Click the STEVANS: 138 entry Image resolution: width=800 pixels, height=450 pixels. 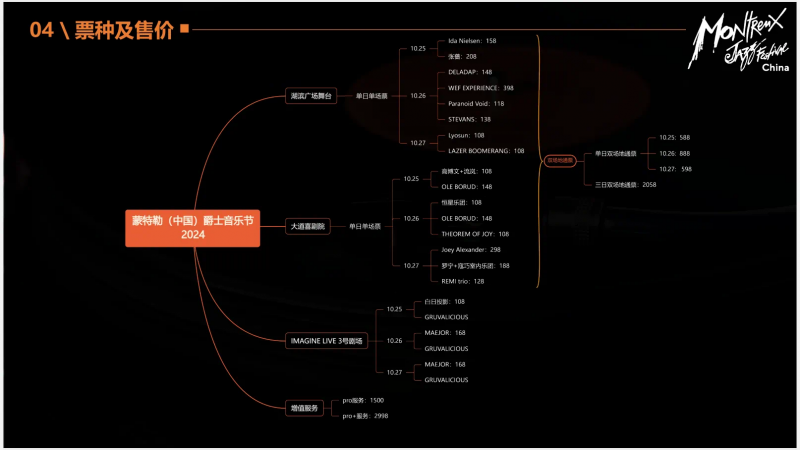point(469,119)
